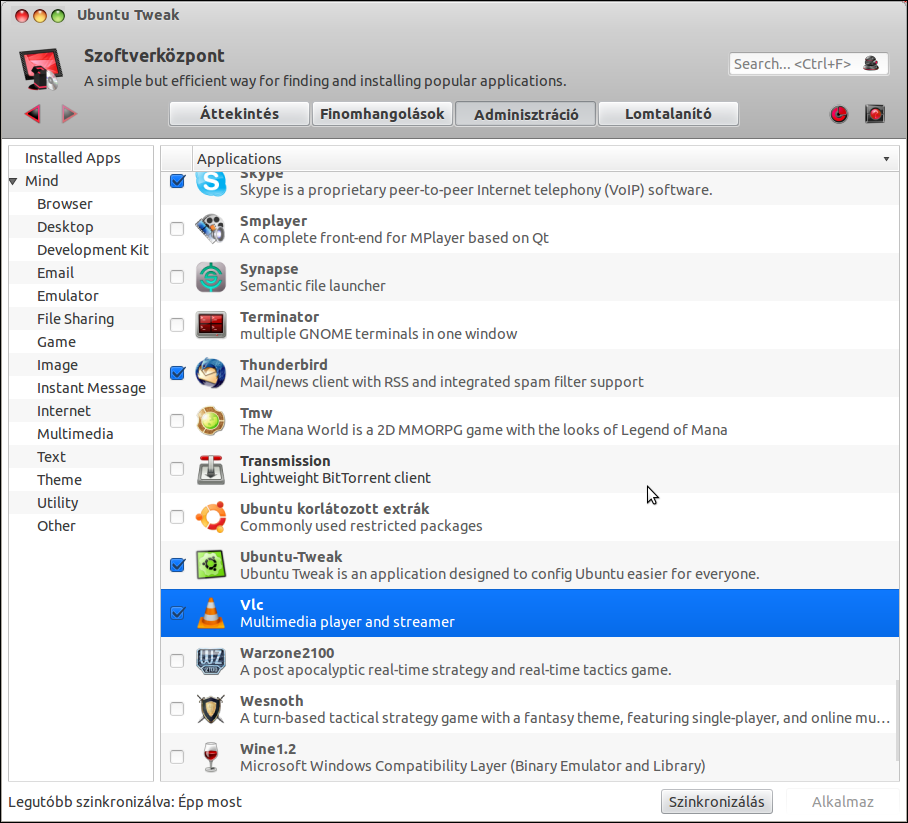
Task: Check the Wesnoth checkbox
Action: (x=177, y=709)
